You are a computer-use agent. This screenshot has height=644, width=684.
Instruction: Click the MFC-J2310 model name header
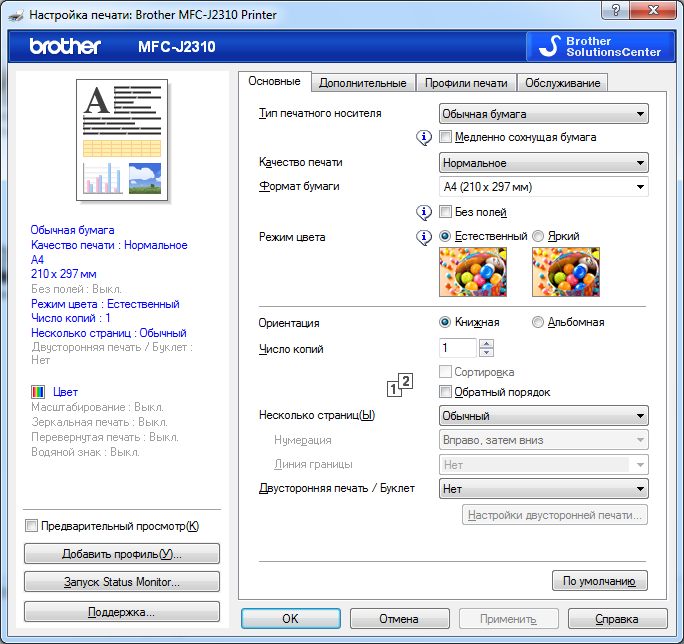point(177,47)
